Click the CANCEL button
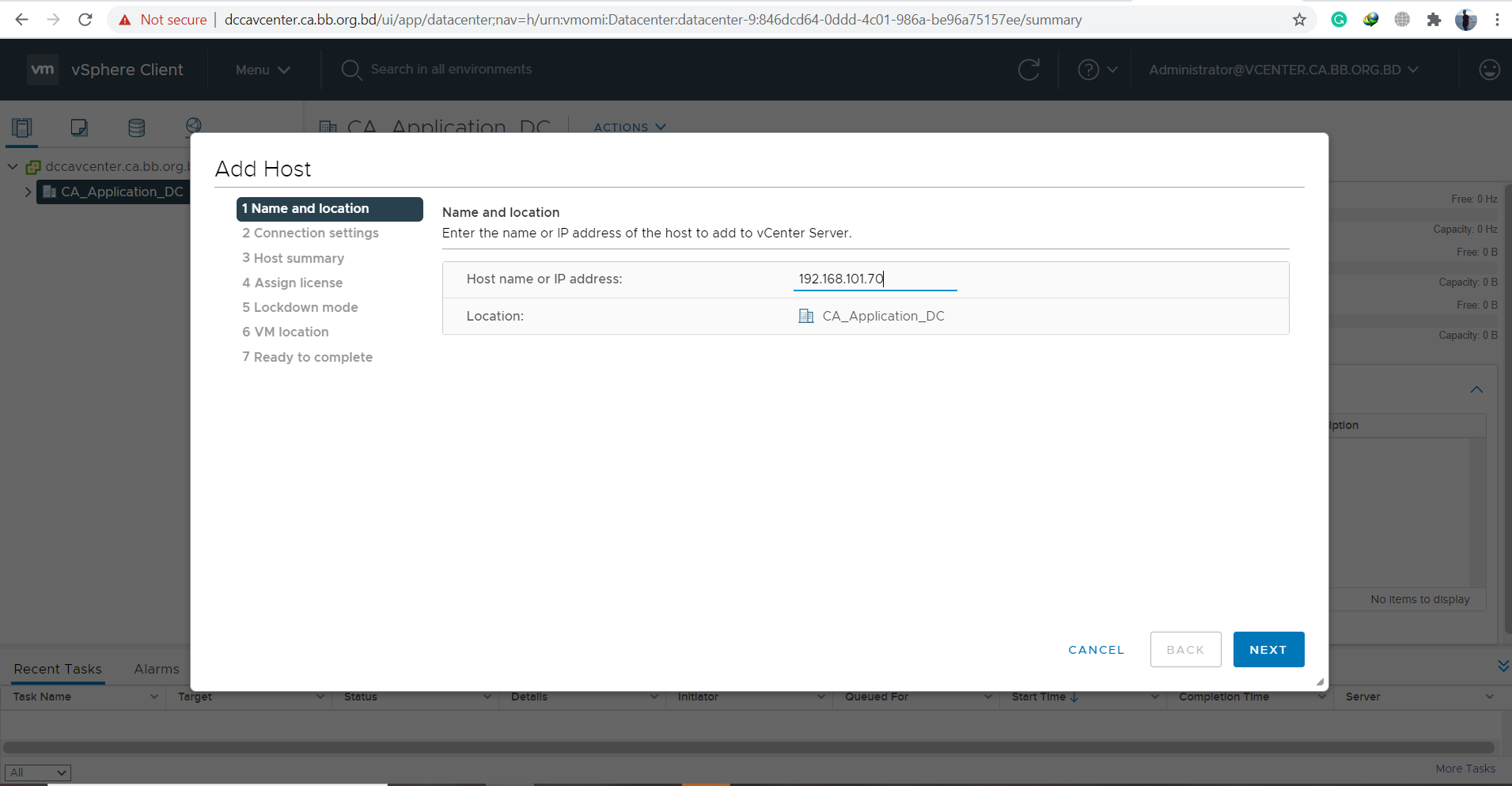Image resolution: width=1512 pixels, height=786 pixels. point(1096,650)
